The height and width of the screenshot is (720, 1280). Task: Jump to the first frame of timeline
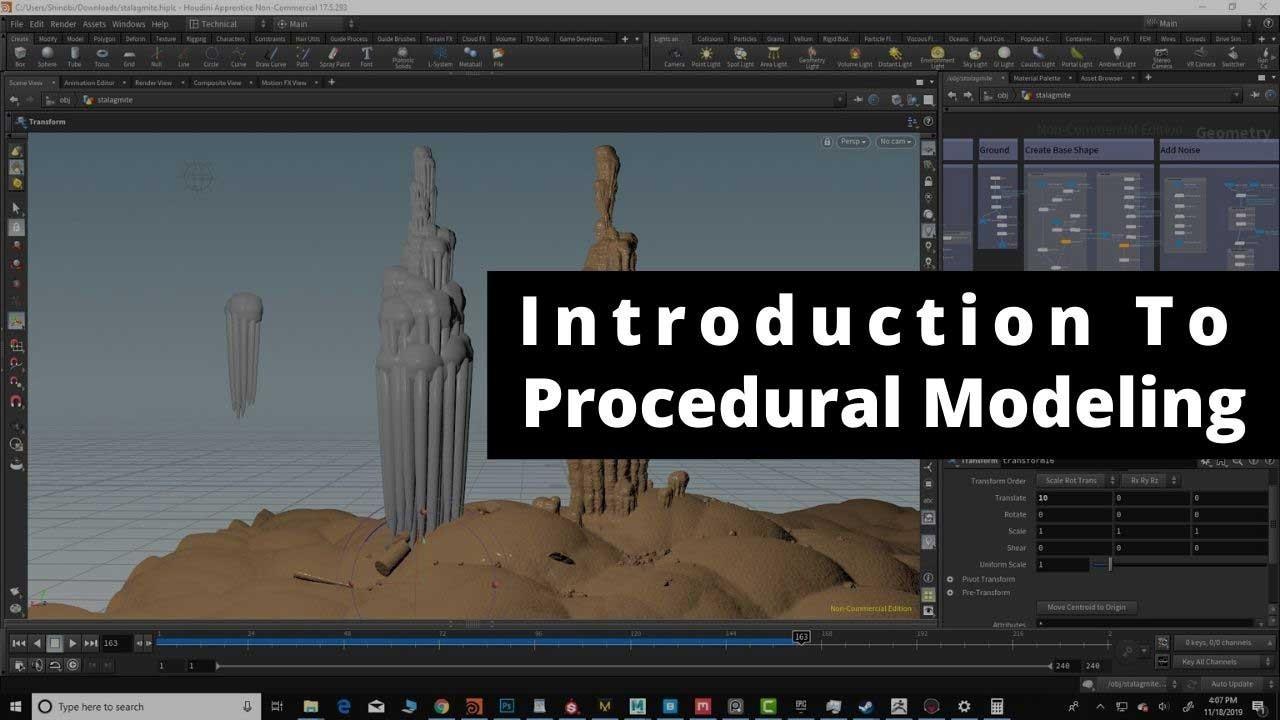19,644
